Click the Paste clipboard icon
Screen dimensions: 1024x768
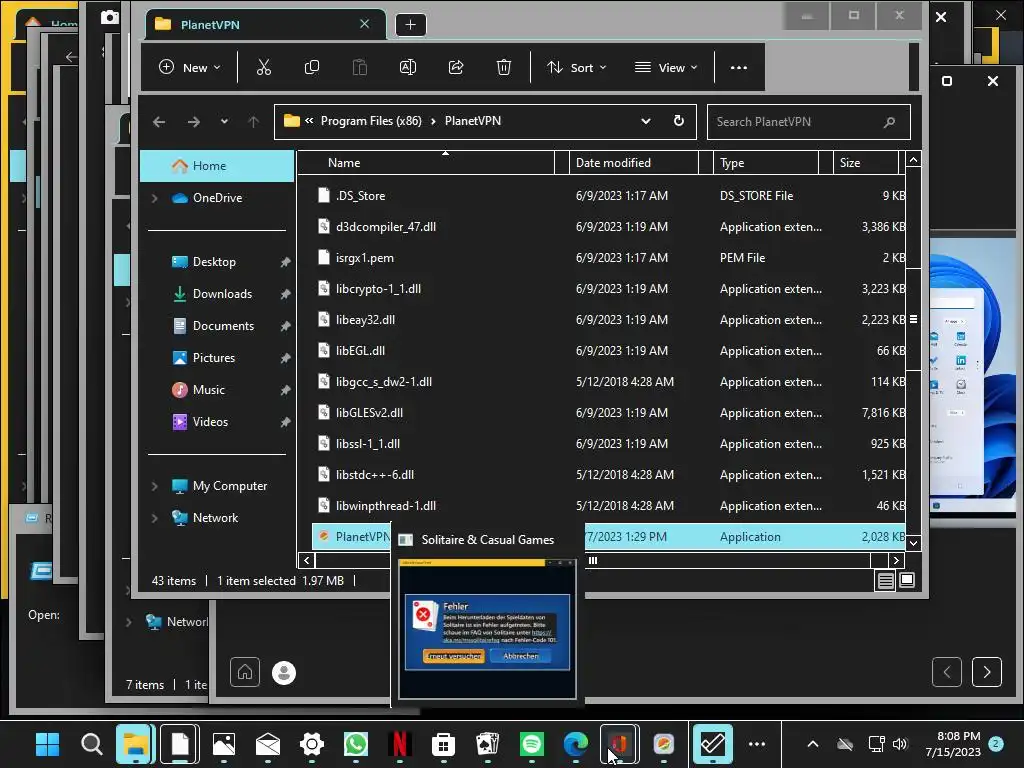point(360,67)
